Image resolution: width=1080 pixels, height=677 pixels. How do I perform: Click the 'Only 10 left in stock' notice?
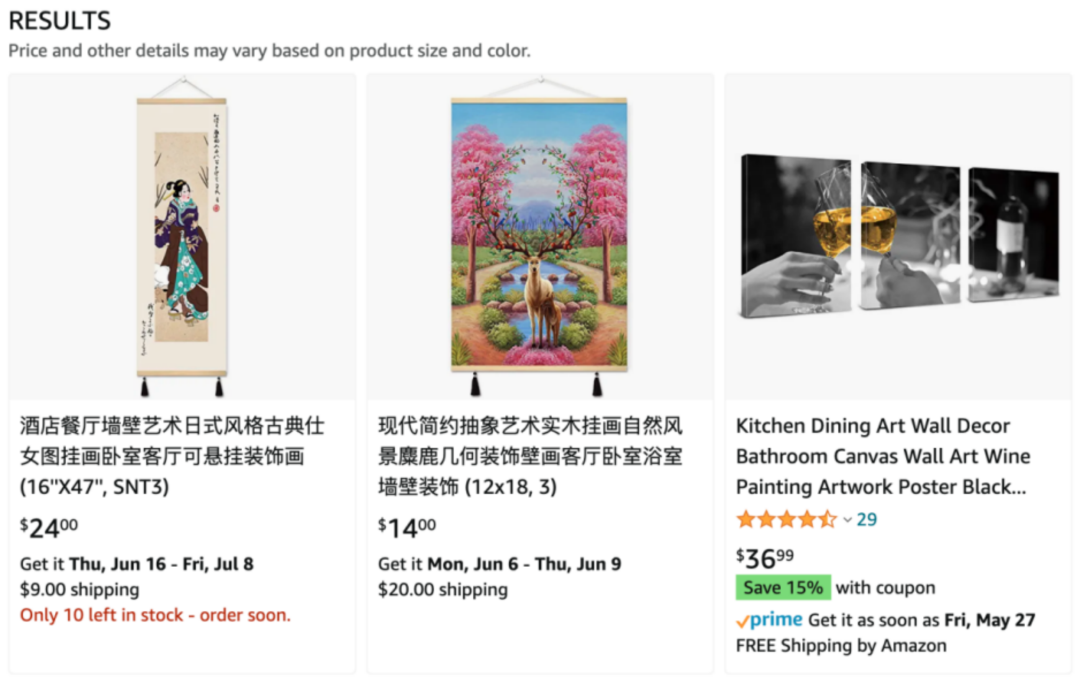tap(155, 615)
